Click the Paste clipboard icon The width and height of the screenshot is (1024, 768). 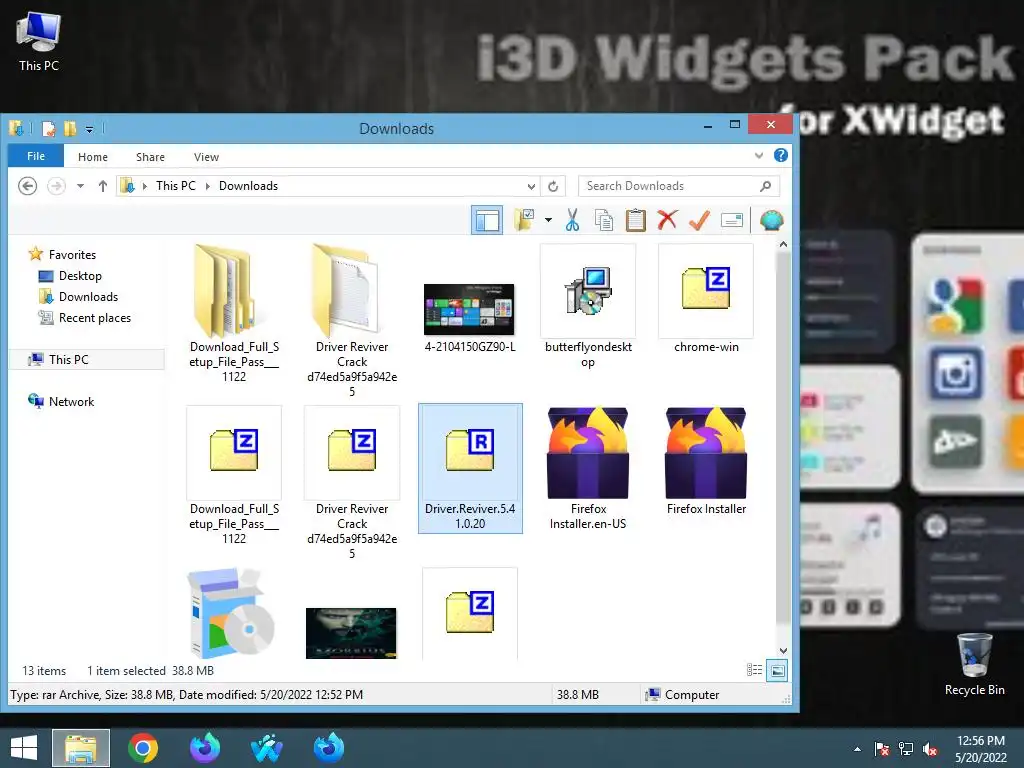[x=635, y=220]
